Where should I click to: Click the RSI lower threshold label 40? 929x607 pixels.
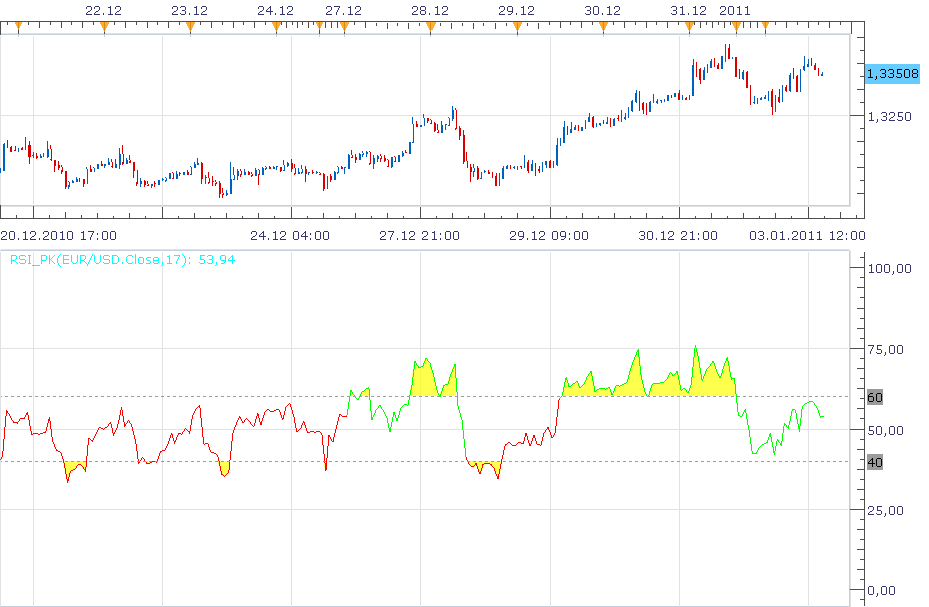point(874,462)
